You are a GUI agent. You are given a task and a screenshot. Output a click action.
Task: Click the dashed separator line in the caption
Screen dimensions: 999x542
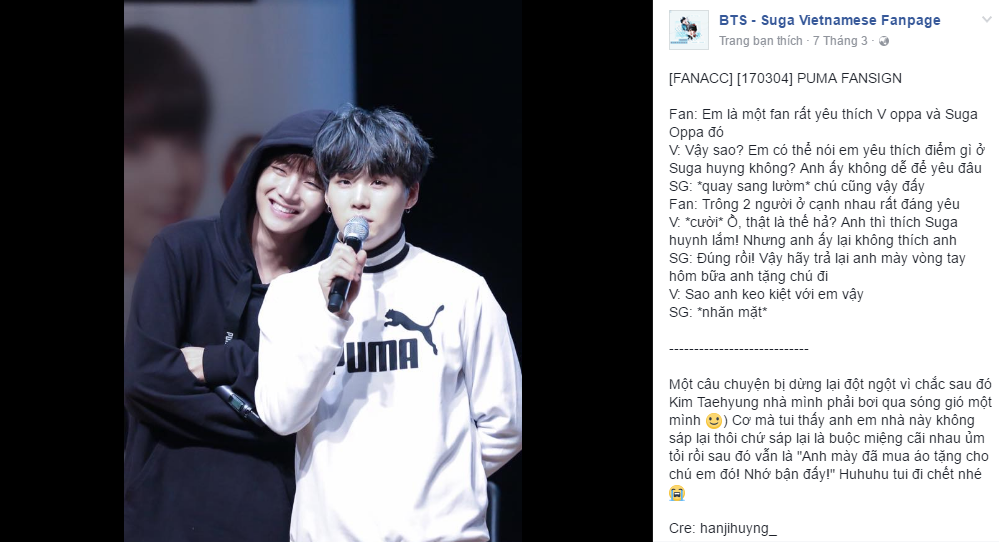click(738, 349)
